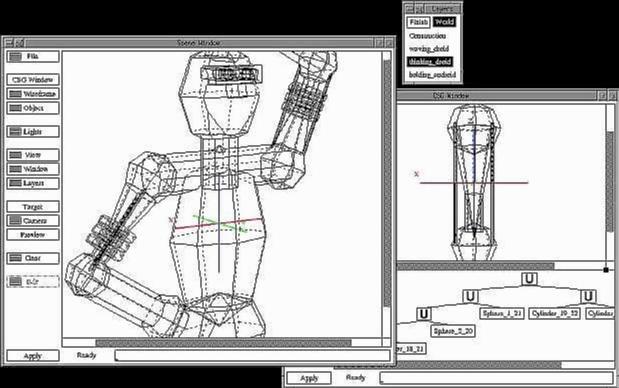Viewport: 619px width, 388px height.
Task: Toggle the World layer in Layers panel
Action: [x=444, y=22]
